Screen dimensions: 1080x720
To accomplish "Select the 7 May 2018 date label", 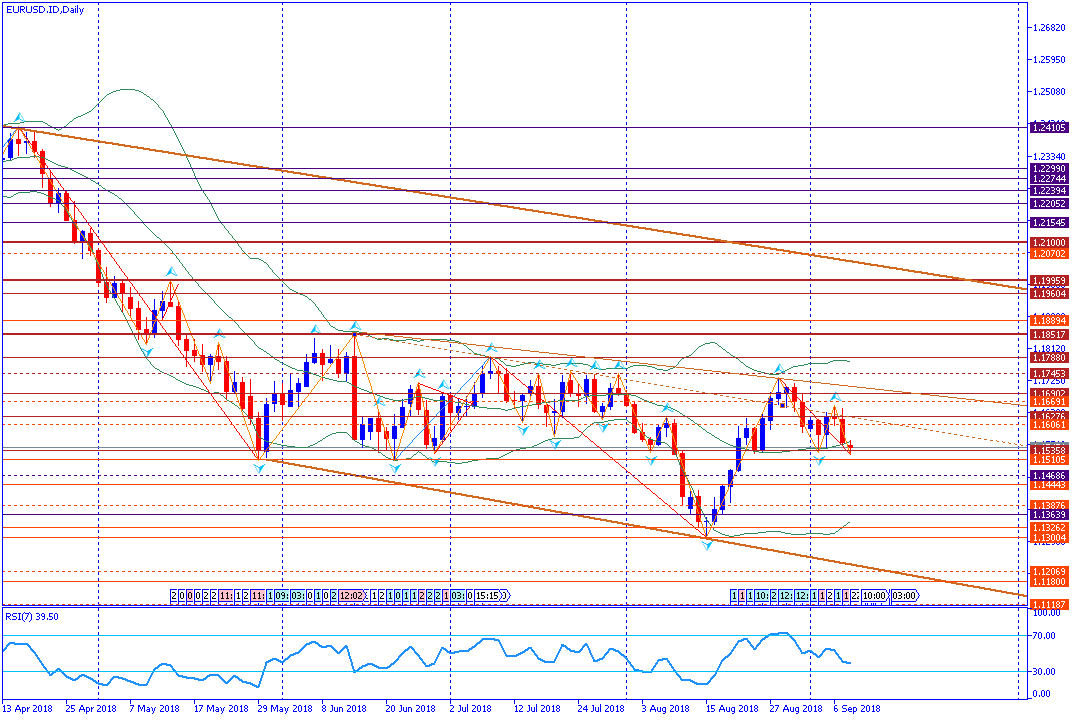I will click(154, 709).
